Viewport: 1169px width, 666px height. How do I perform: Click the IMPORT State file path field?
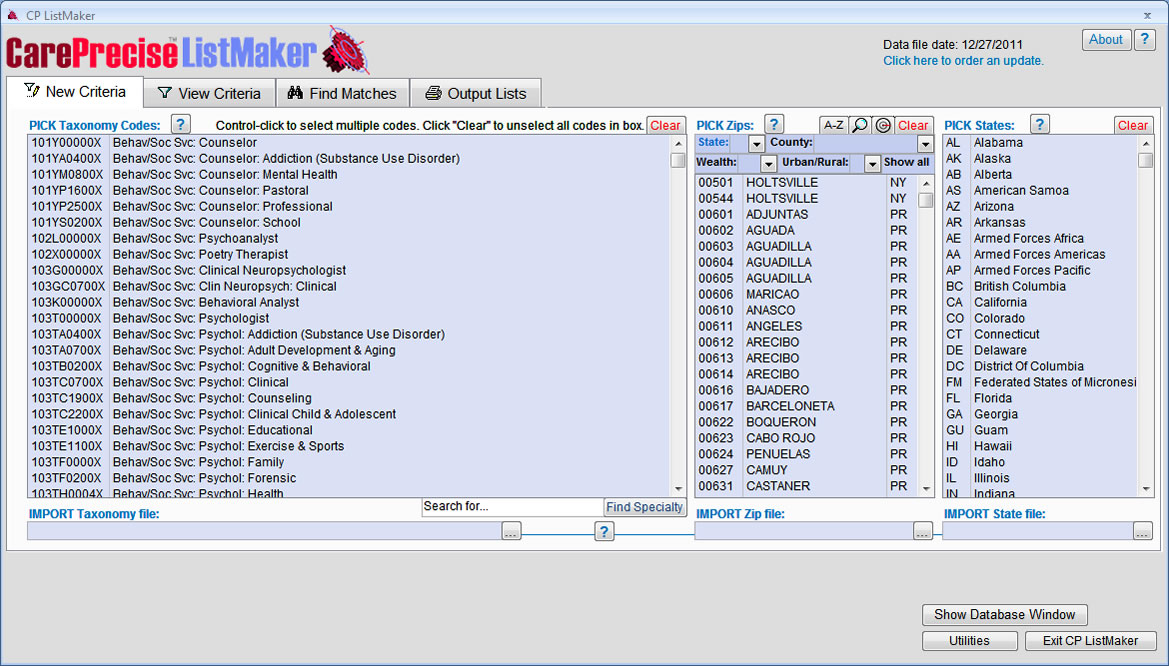pyautogui.click(x=1038, y=531)
